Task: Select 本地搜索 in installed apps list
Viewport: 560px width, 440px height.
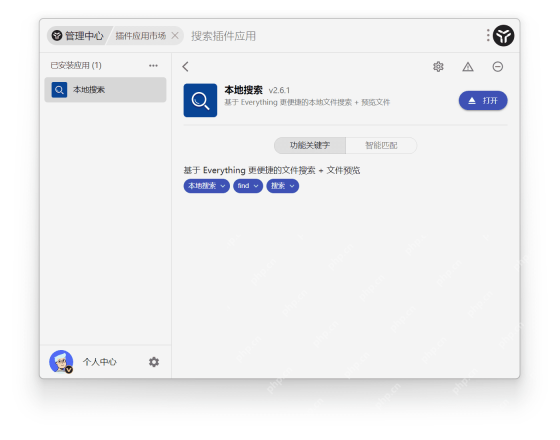Action: coord(105,90)
